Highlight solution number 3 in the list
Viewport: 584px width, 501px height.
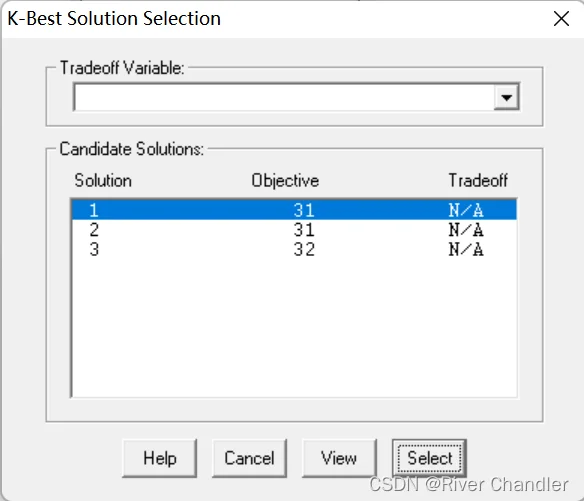[x=294, y=249]
